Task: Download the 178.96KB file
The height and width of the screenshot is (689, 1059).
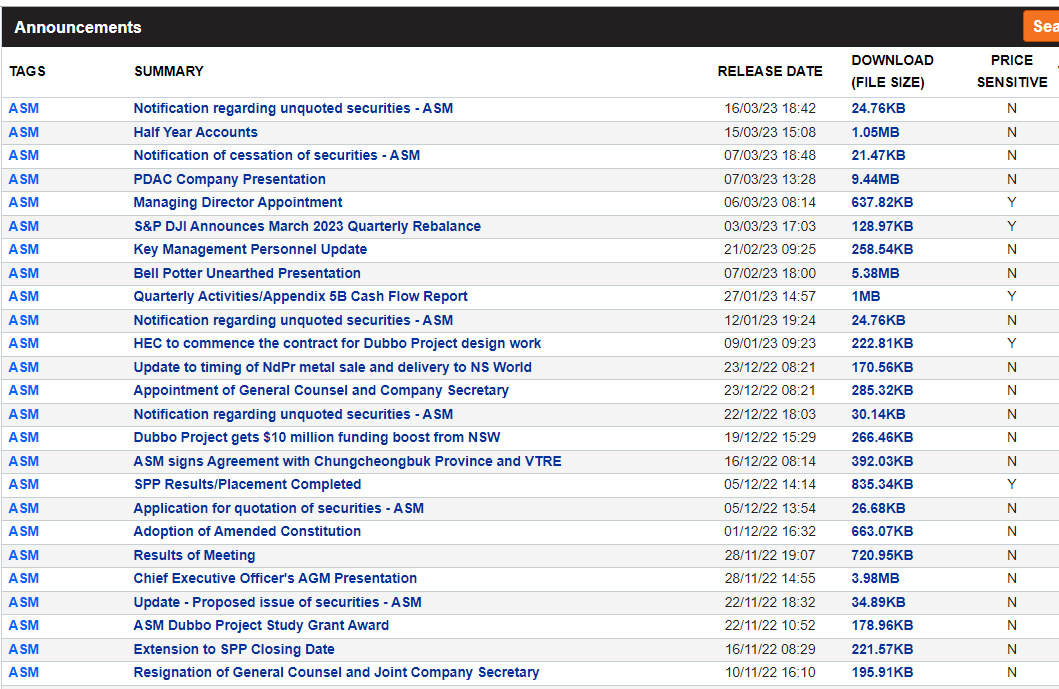Action: 882,626
